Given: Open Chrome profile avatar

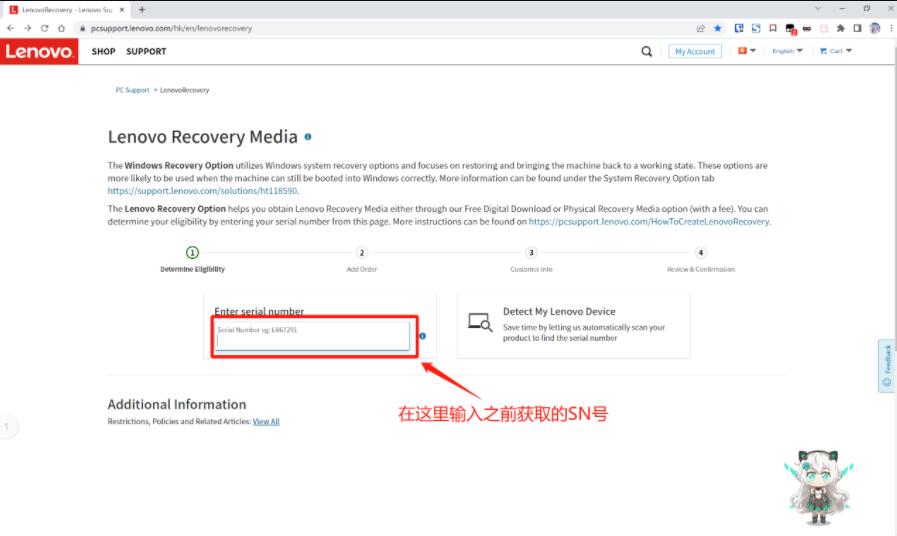Looking at the screenshot, I should pos(875,28).
